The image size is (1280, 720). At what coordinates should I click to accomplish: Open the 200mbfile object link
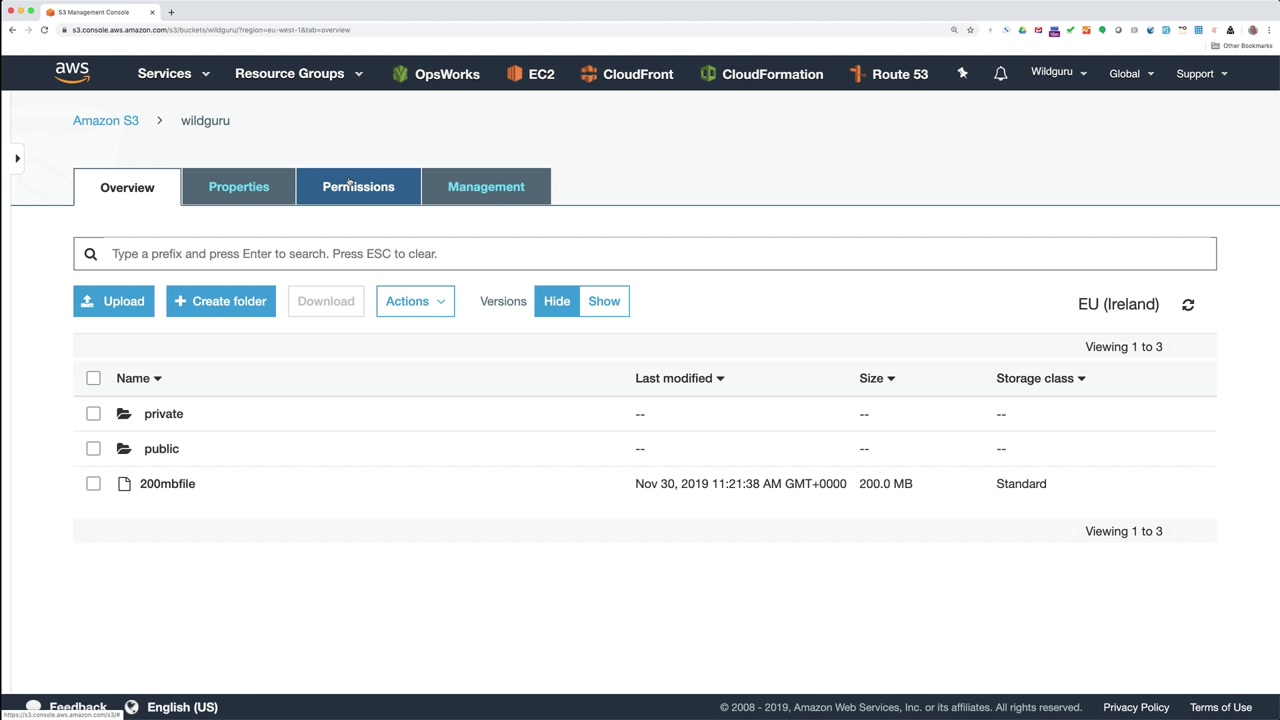click(167, 484)
